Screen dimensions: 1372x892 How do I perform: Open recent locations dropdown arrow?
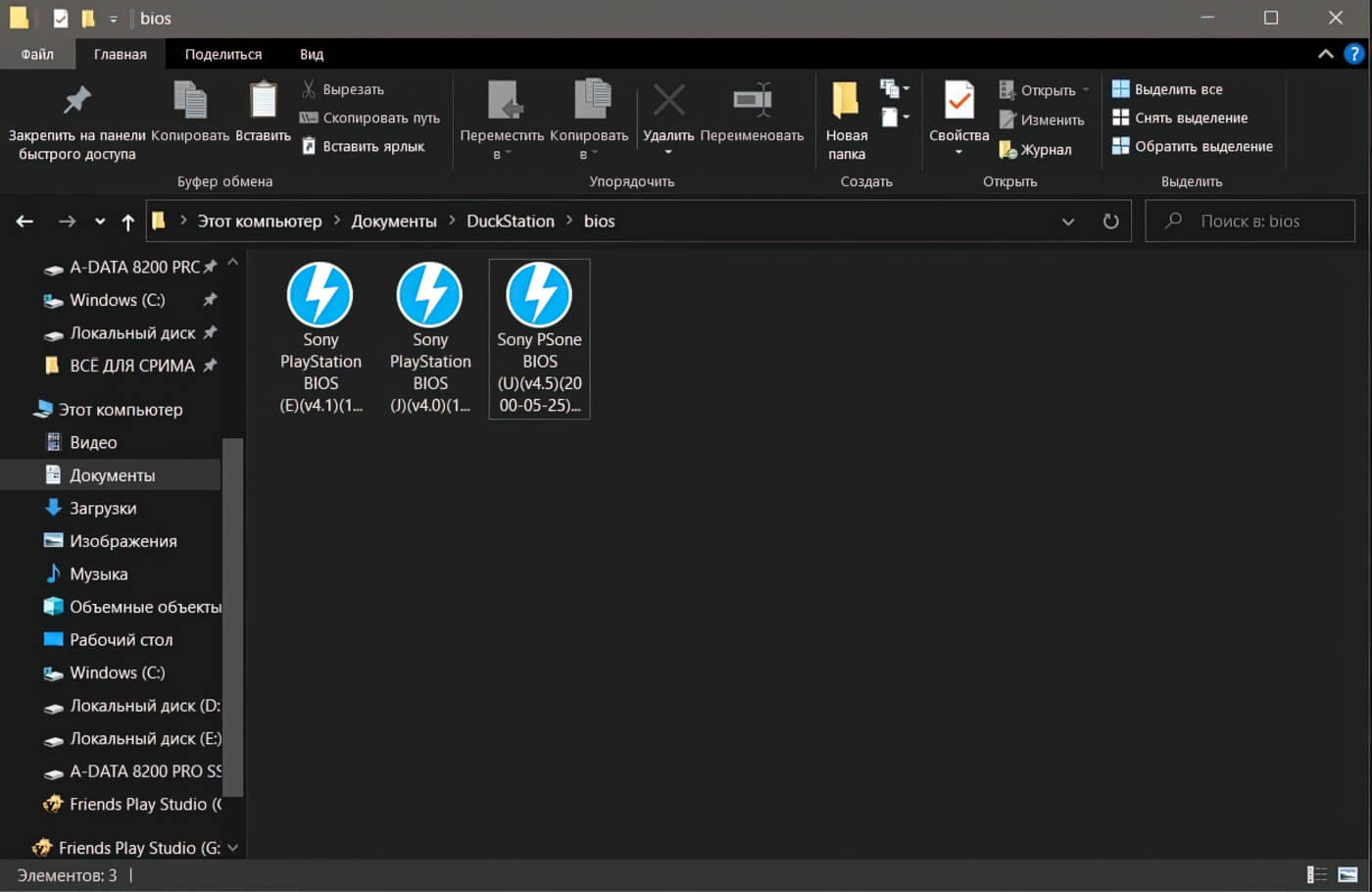[100, 222]
